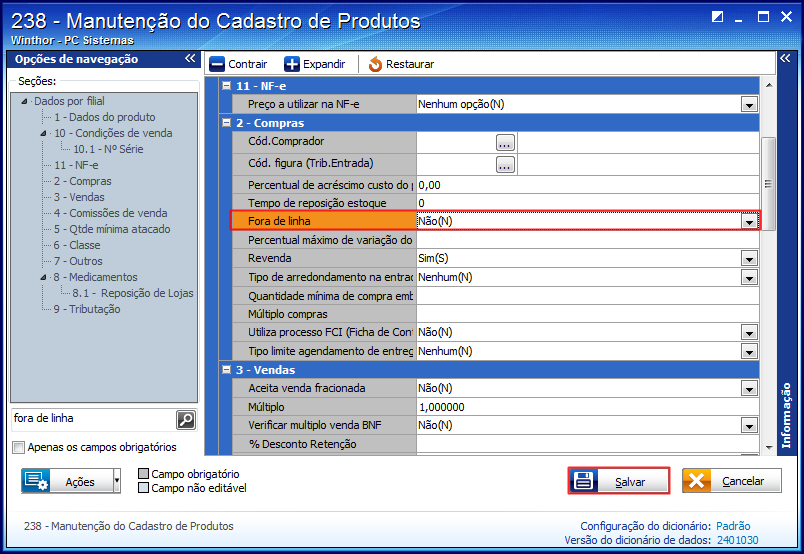Screen dimensions: 804x554
Task: Click the Salvar diskette icon
Action: [x=583, y=481]
